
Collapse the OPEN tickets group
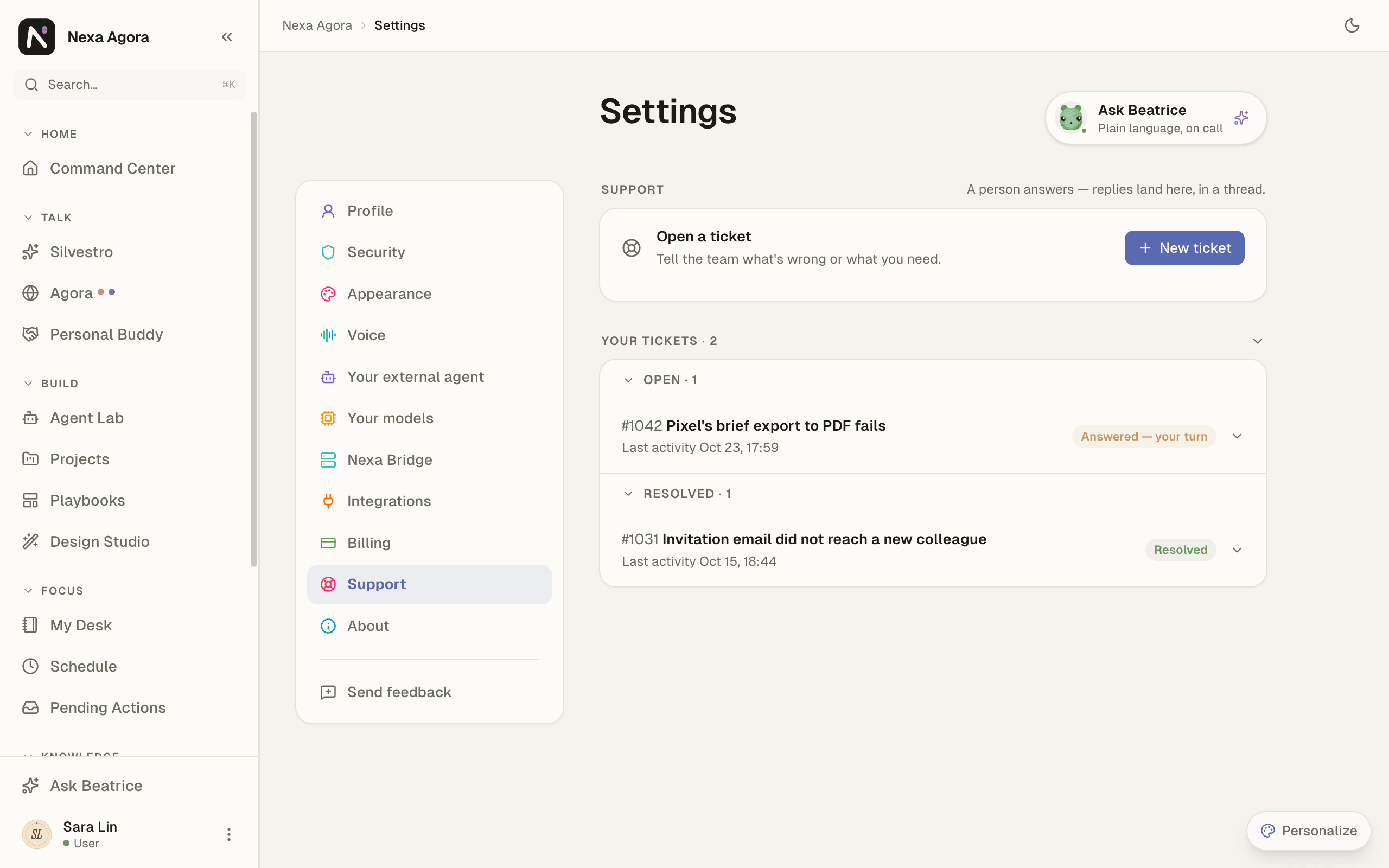(x=628, y=380)
